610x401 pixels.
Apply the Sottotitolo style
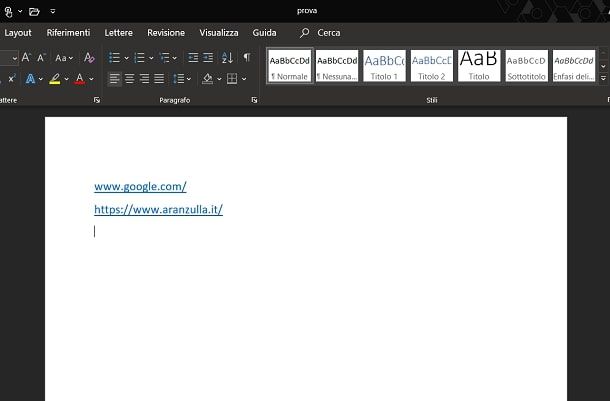(527, 66)
